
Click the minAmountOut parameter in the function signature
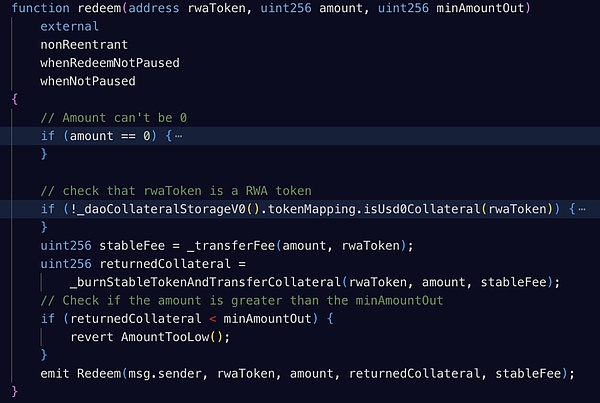(x=480, y=8)
